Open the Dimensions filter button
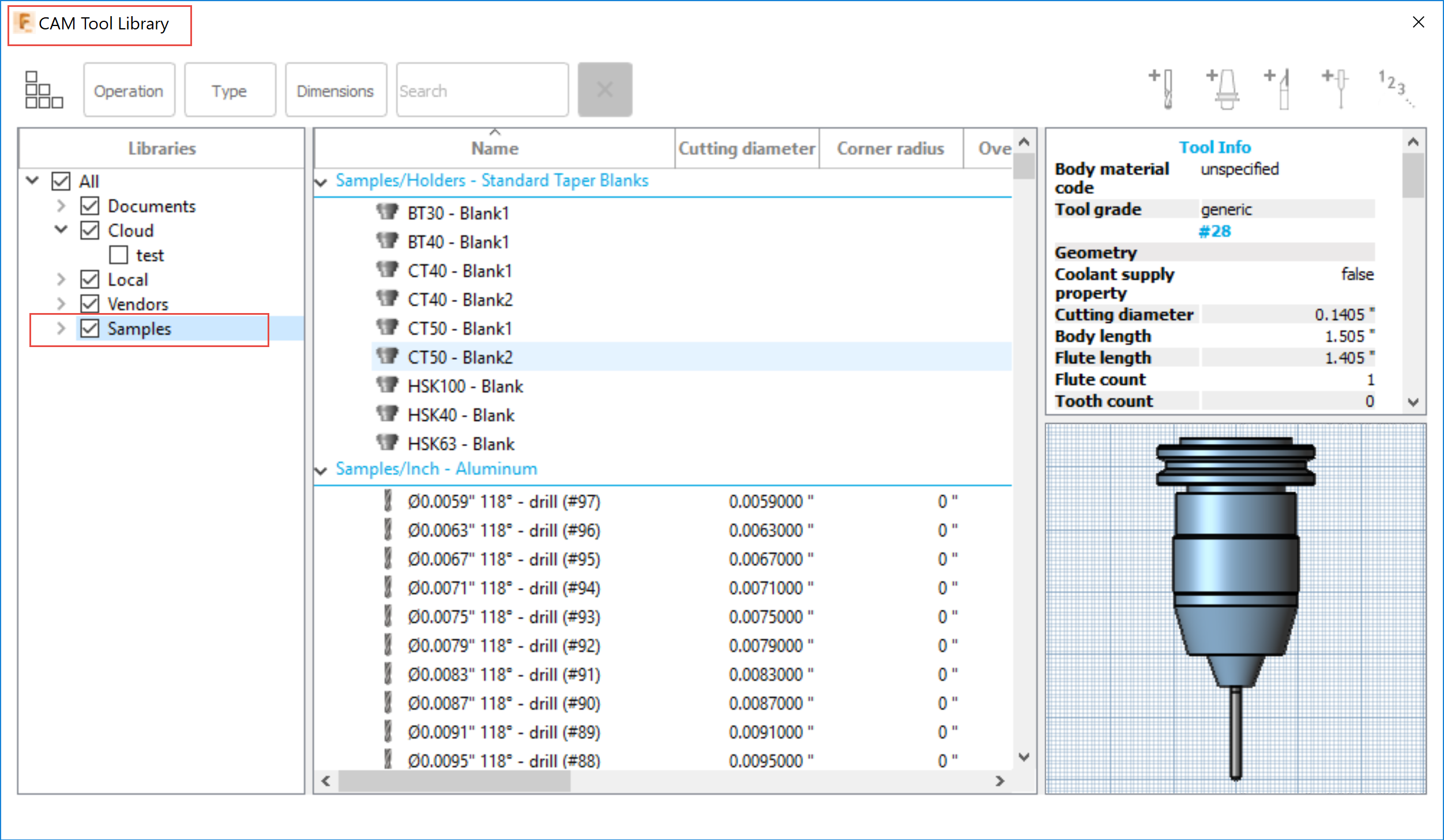1444x840 pixels. point(335,91)
